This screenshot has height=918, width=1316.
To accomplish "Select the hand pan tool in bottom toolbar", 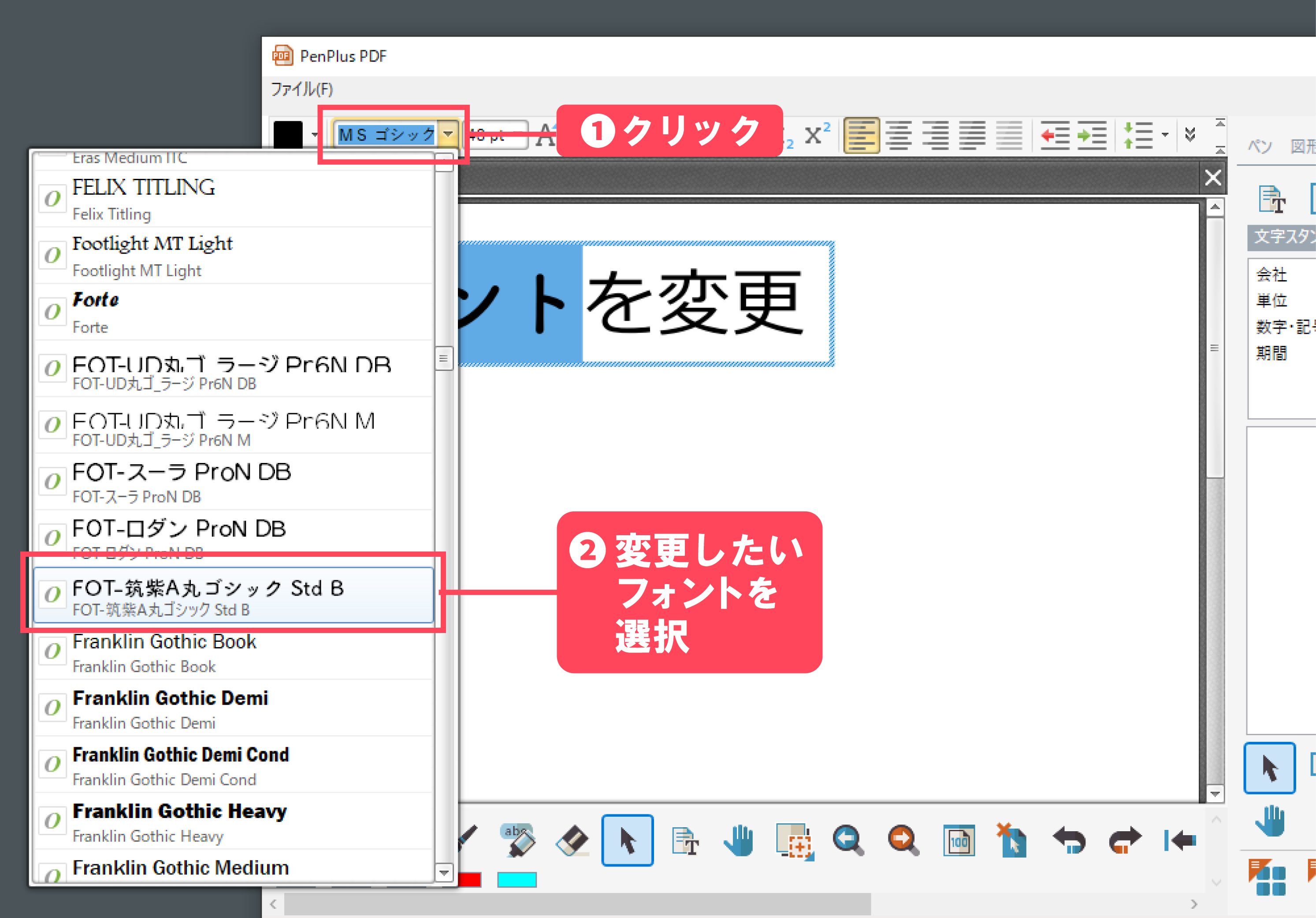I will [x=738, y=840].
